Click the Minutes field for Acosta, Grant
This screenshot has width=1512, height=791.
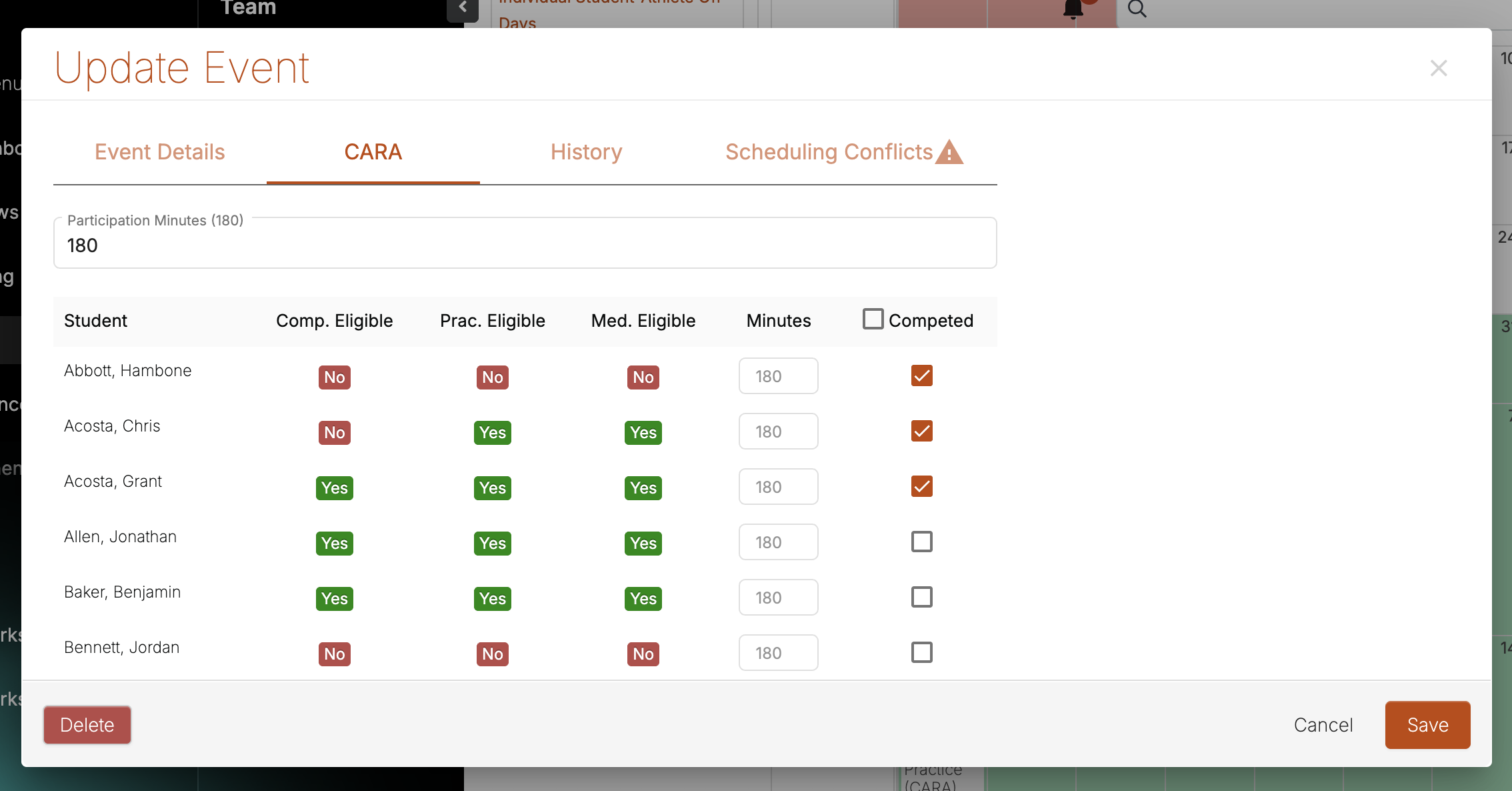click(778, 487)
